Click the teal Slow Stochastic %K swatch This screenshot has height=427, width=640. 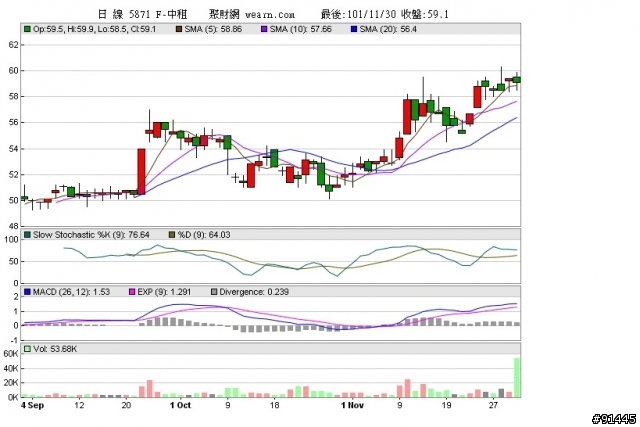click(27, 235)
